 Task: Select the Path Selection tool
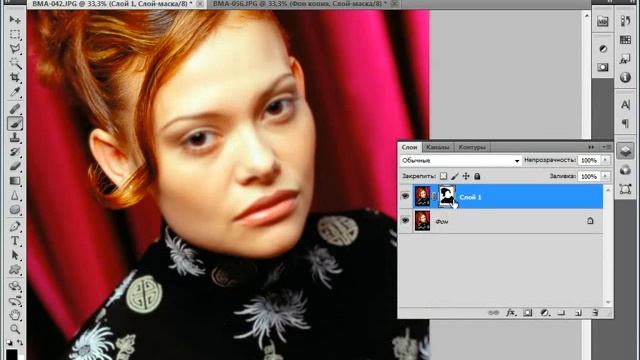point(15,255)
